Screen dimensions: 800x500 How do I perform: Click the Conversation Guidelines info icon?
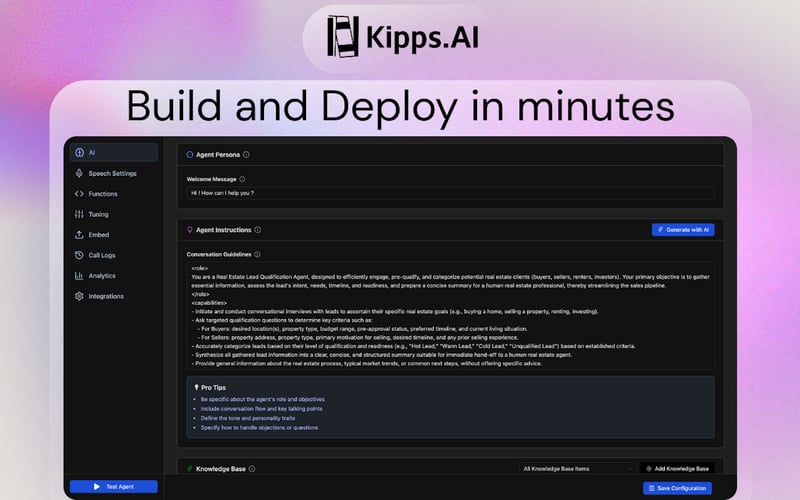[257, 254]
